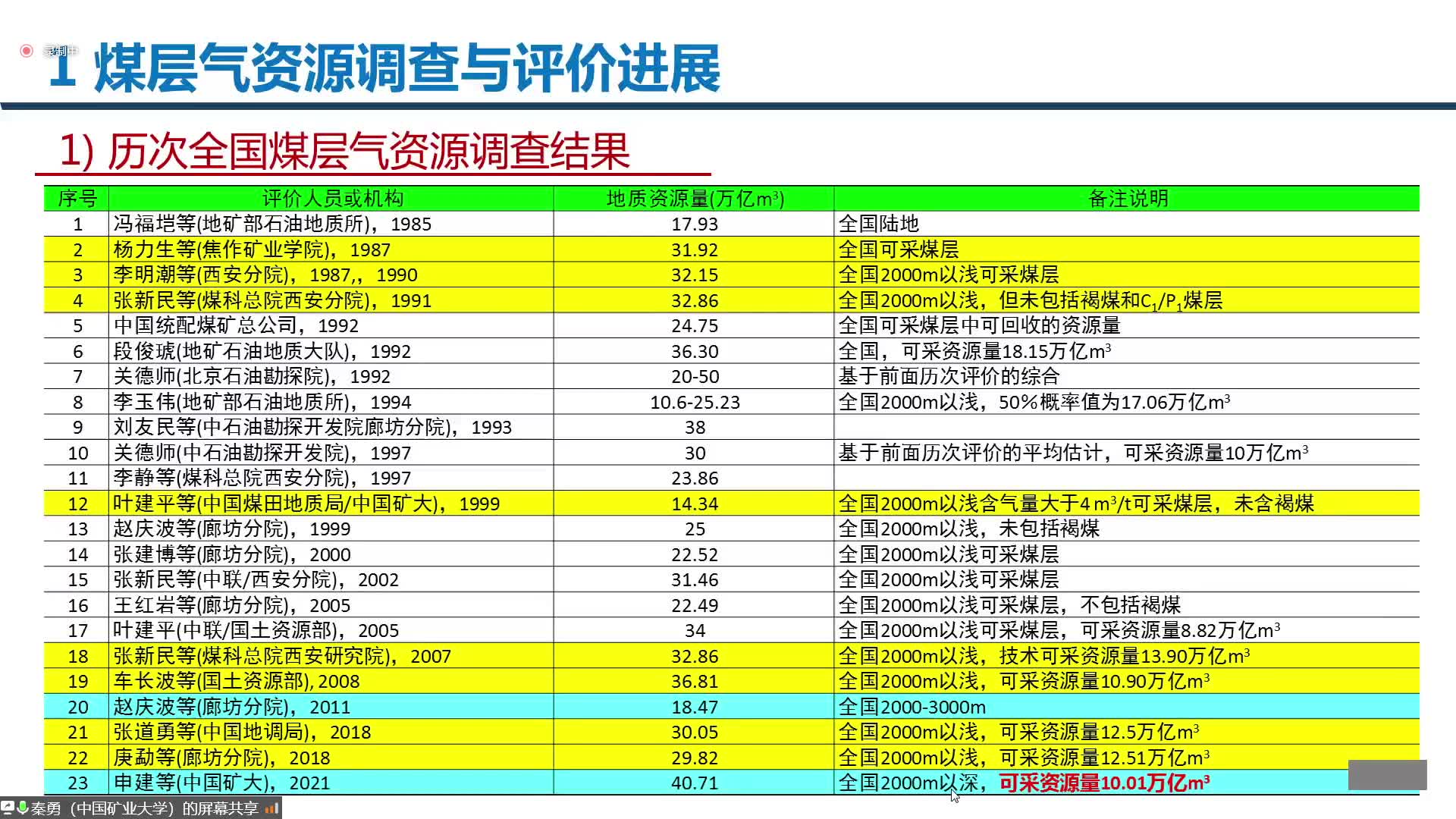Image resolution: width=1456 pixels, height=819 pixels.
Task: Click value 14.34
Action: click(694, 504)
